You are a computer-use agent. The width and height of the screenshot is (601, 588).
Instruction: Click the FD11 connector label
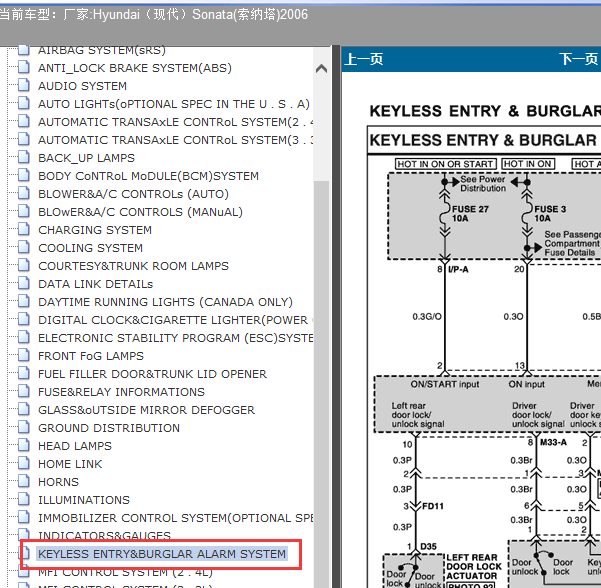click(x=433, y=506)
